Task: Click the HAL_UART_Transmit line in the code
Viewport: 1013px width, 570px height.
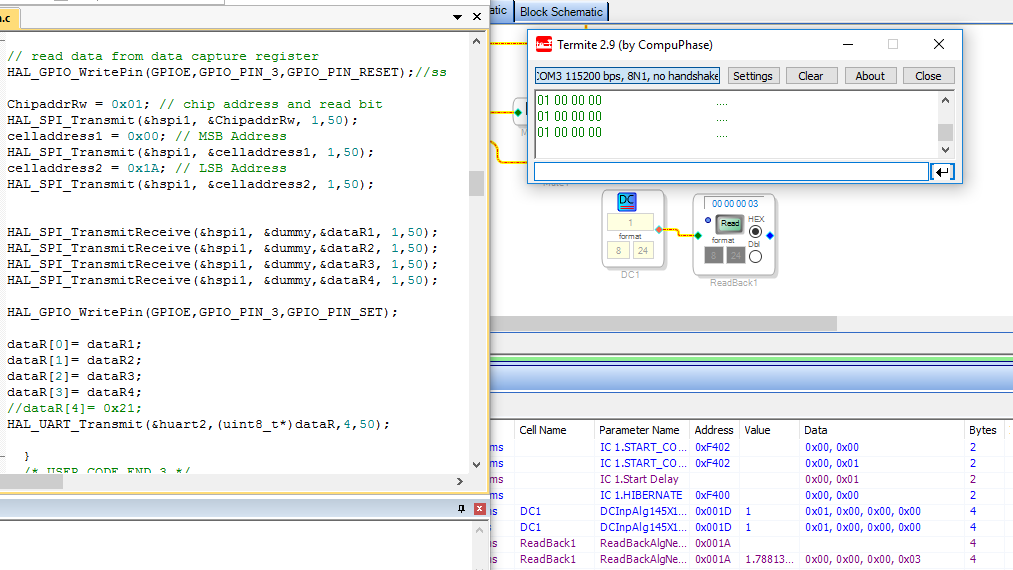Action: click(198, 424)
